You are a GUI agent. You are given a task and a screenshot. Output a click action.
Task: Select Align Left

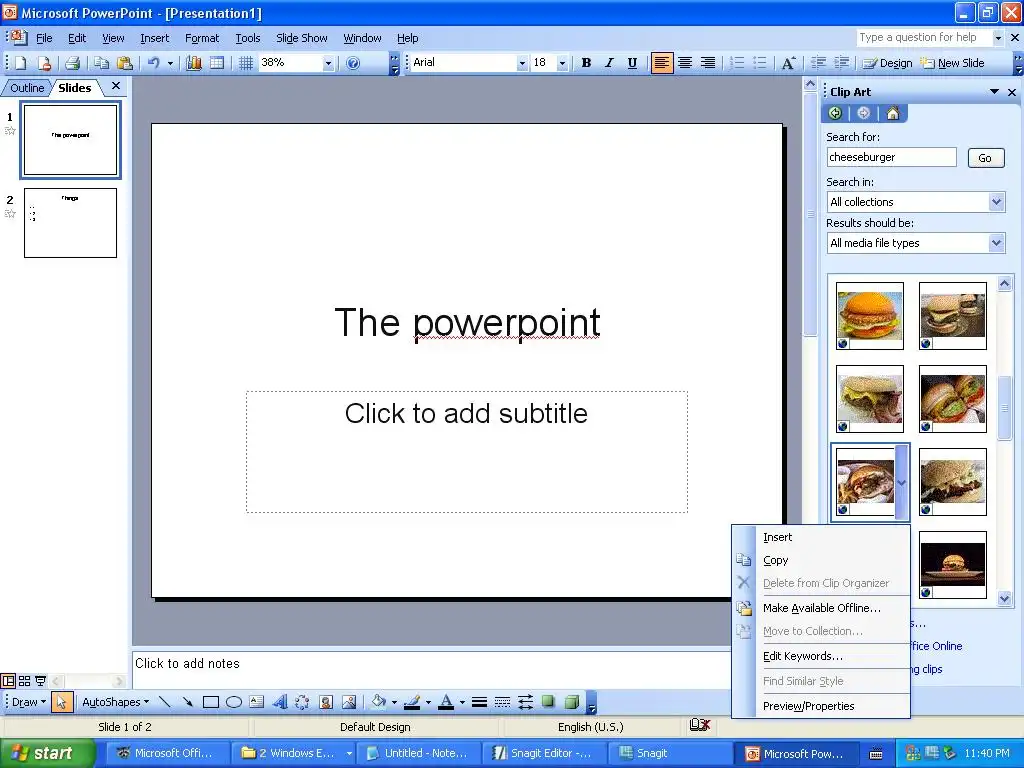click(662, 63)
